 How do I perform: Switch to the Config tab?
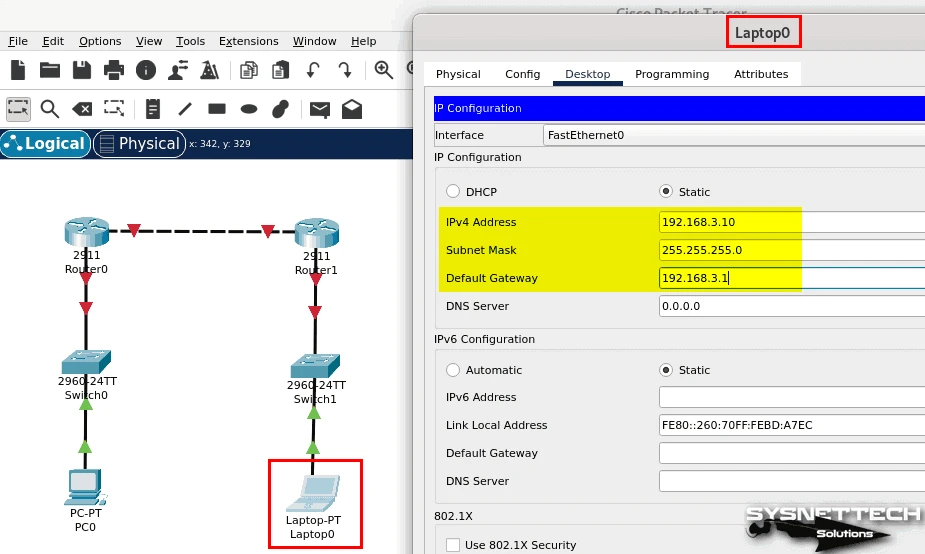tap(522, 74)
